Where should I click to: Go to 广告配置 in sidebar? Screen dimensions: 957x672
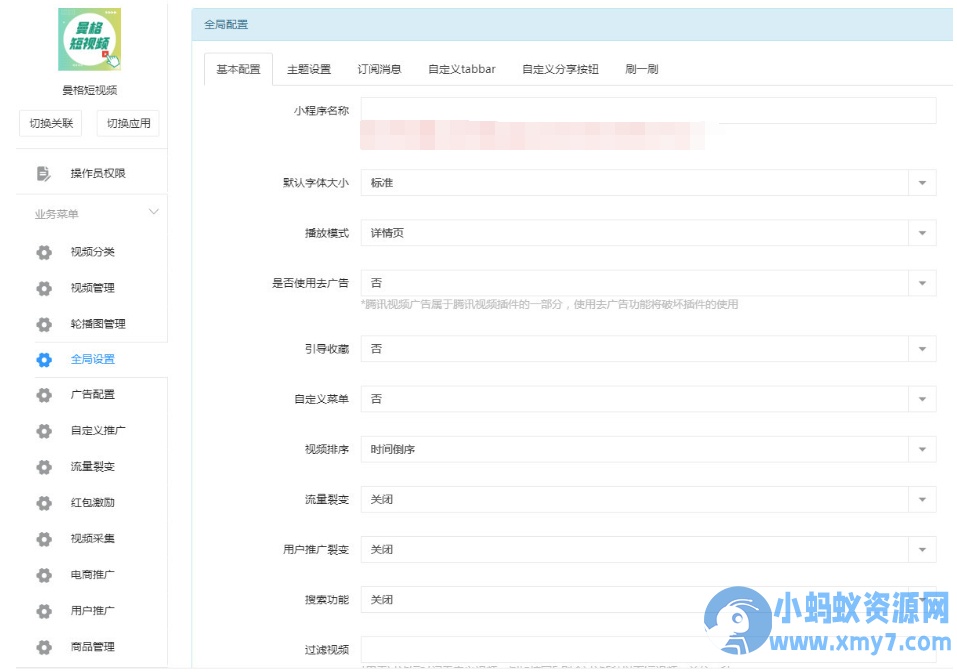tap(92, 394)
